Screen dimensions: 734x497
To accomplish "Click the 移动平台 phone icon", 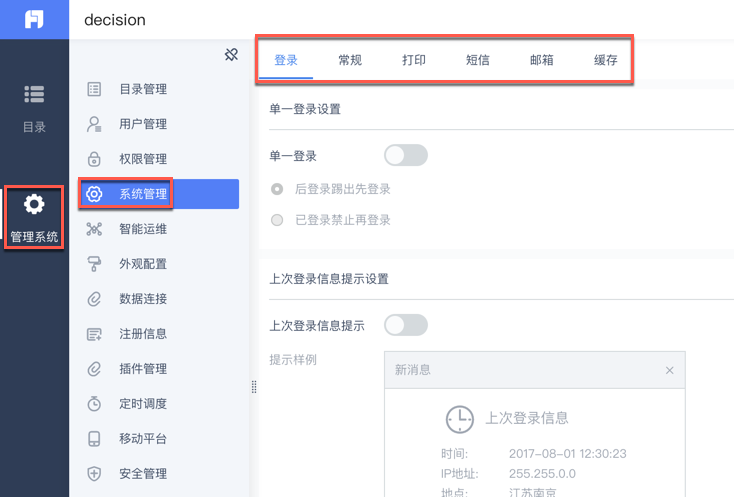I will click(95, 439).
